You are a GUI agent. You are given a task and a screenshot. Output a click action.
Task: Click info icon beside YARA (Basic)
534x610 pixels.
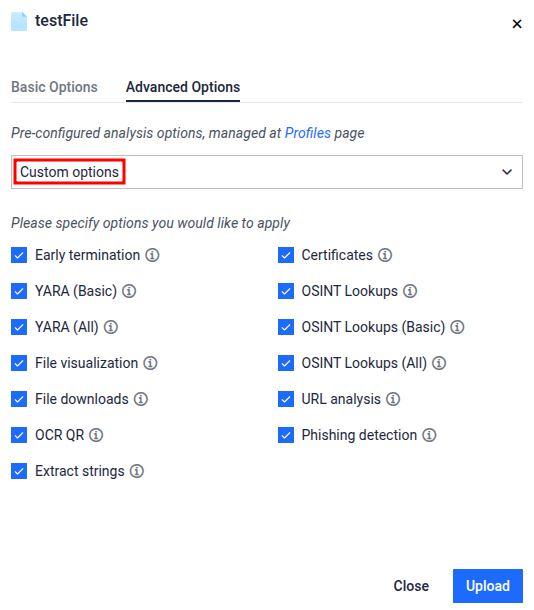[129, 291]
